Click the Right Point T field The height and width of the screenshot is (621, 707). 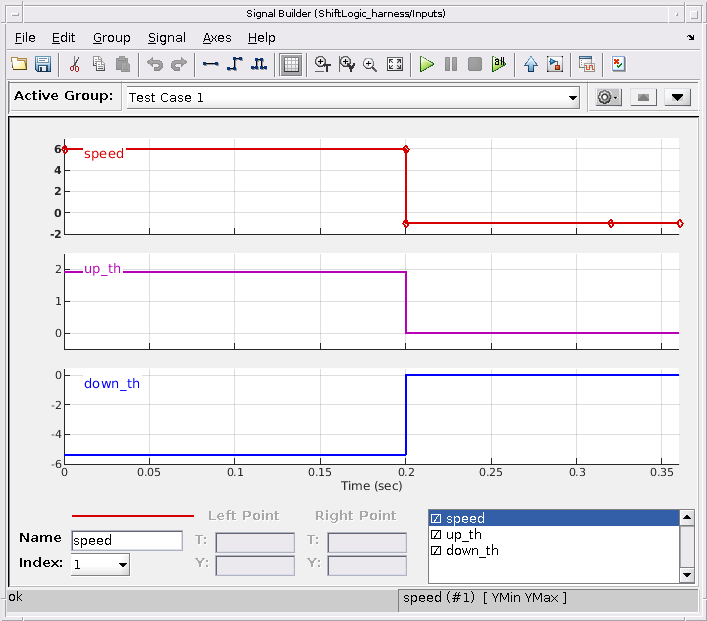(367, 543)
